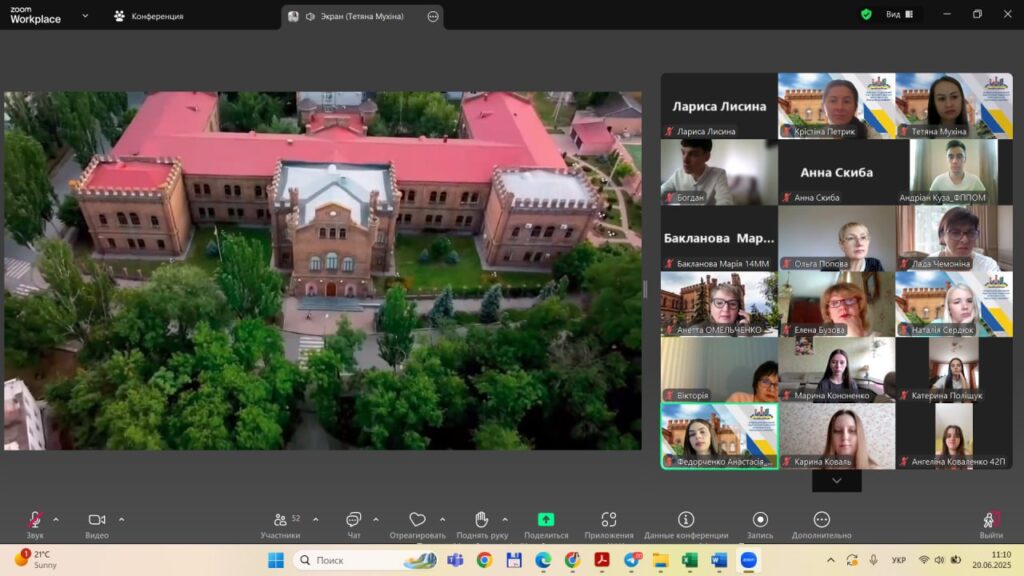The width and height of the screenshot is (1024, 576).
Task: Expand the Zoom Workplace dropdown chevron
Action: pos(85,16)
